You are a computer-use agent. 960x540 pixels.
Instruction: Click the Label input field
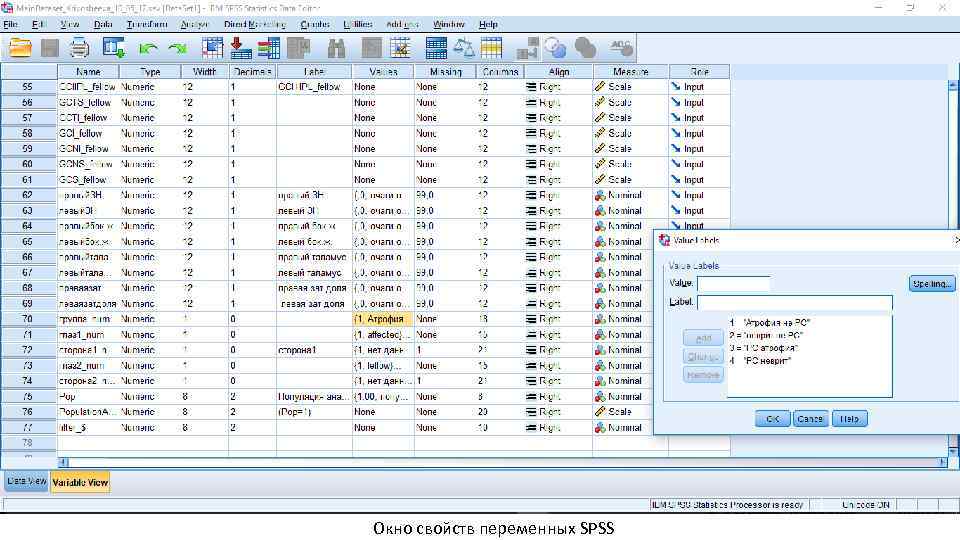[x=795, y=302]
